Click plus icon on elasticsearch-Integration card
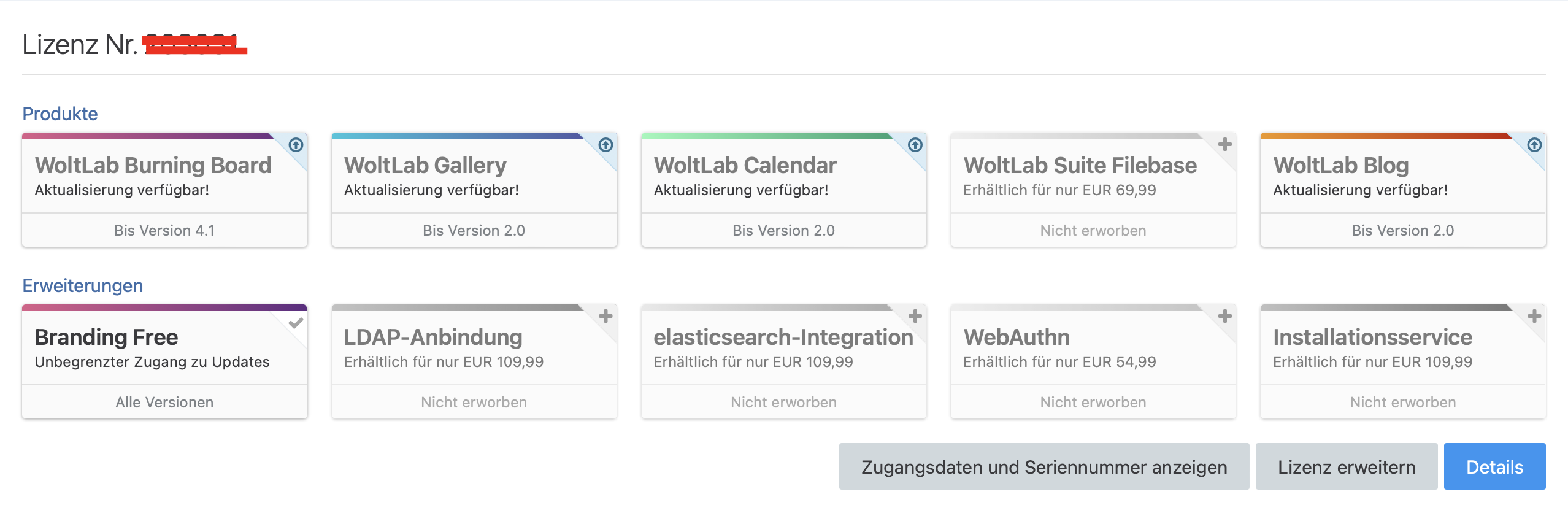Viewport: 1568px width, 513px height. pyautogui.click(x=915, y=316)
